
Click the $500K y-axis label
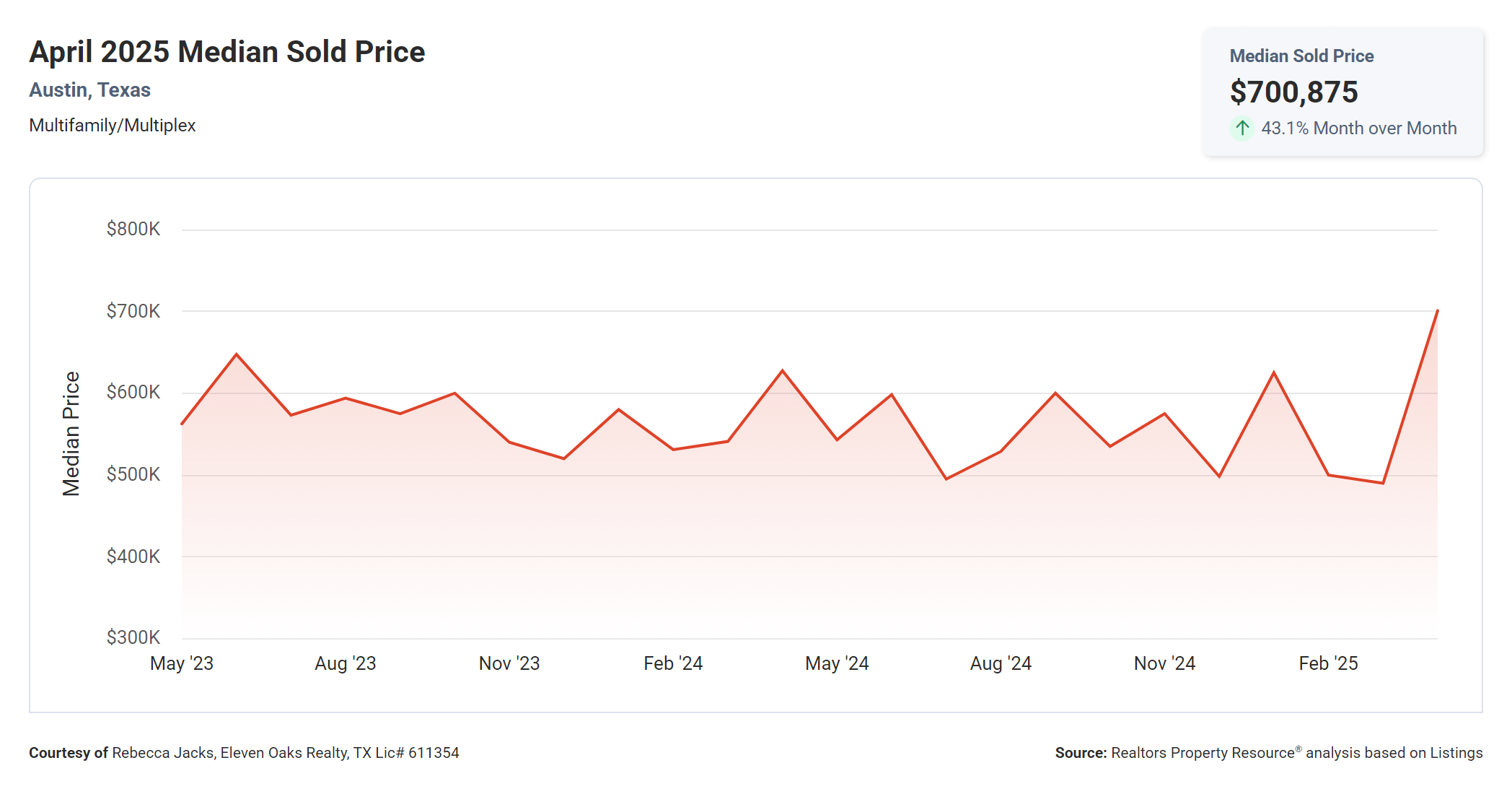pos(133,474)
